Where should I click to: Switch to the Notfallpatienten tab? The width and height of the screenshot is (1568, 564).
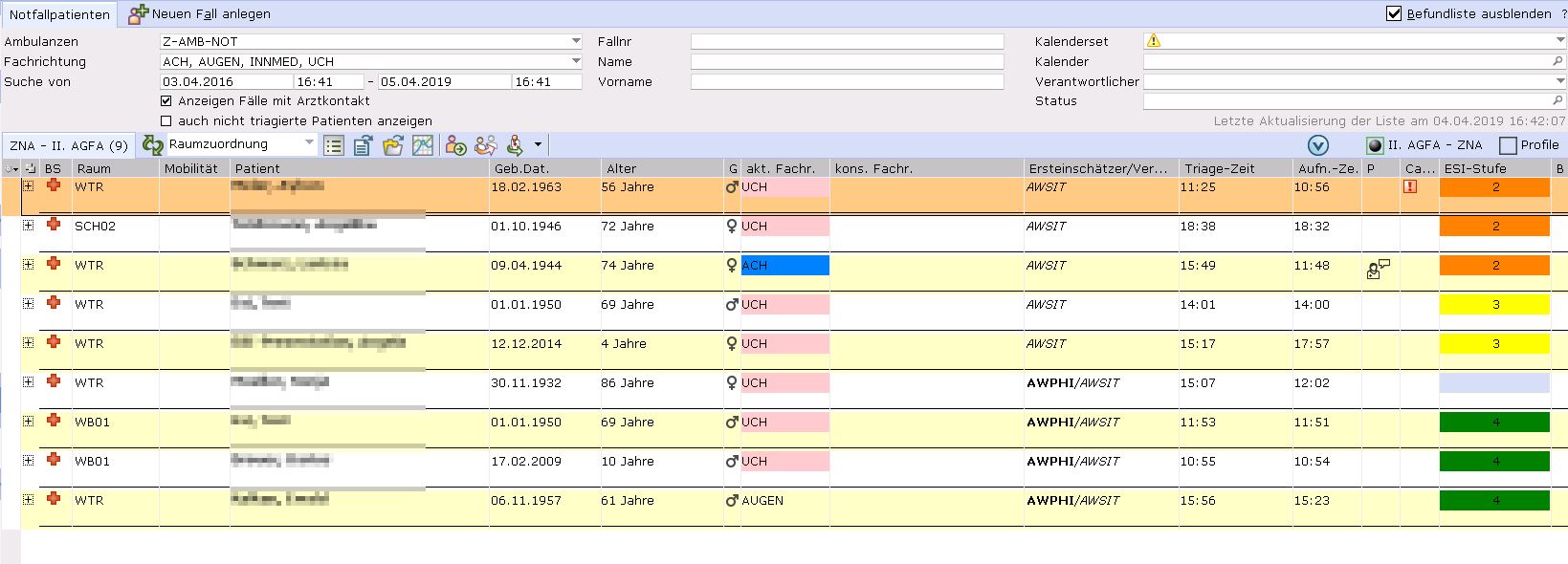[x=59, y=14]
